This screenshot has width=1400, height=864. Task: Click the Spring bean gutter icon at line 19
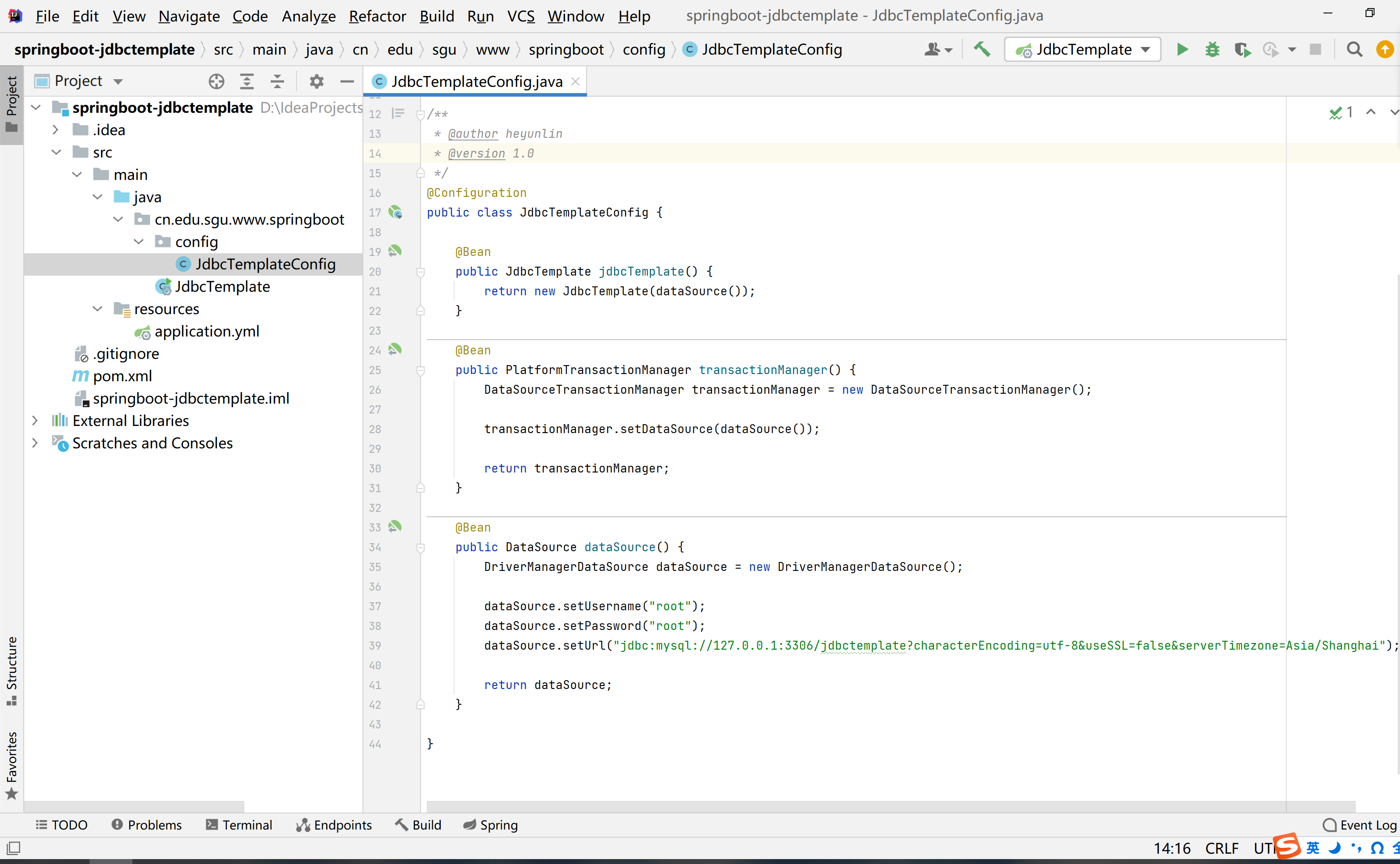(x=396, y=251)
